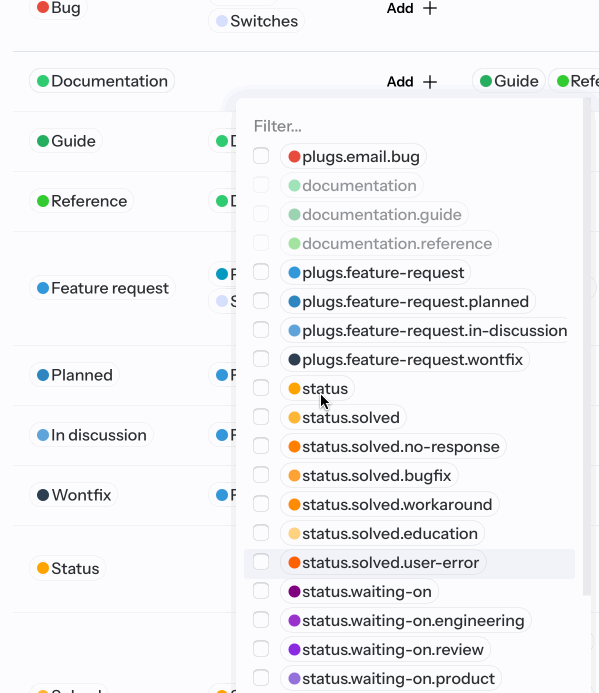Select the plugs.email.bug label chip
The width and height of the screenshot is (599, 693).
tap(353, 156)
